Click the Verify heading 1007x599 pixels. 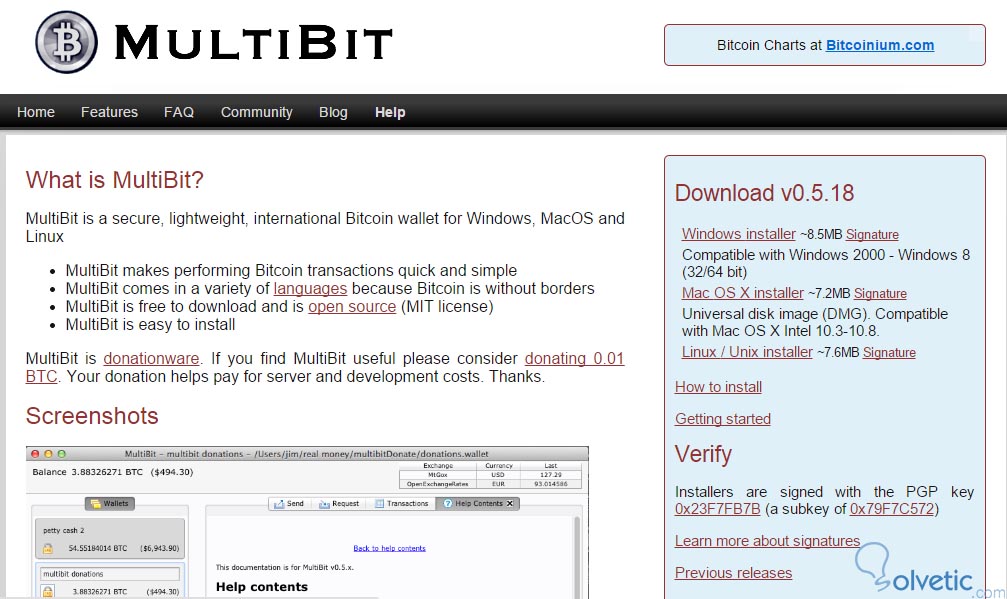[x=703, y=455]
